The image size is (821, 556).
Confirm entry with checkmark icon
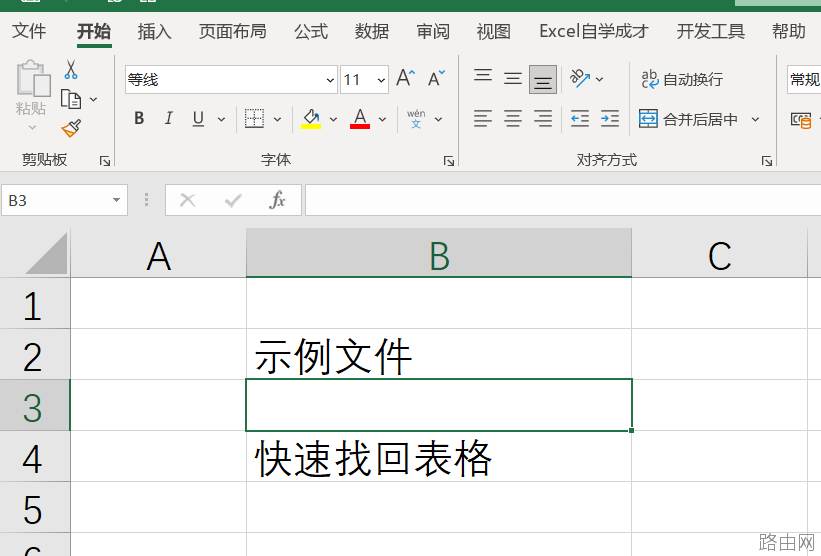(232, 200)
